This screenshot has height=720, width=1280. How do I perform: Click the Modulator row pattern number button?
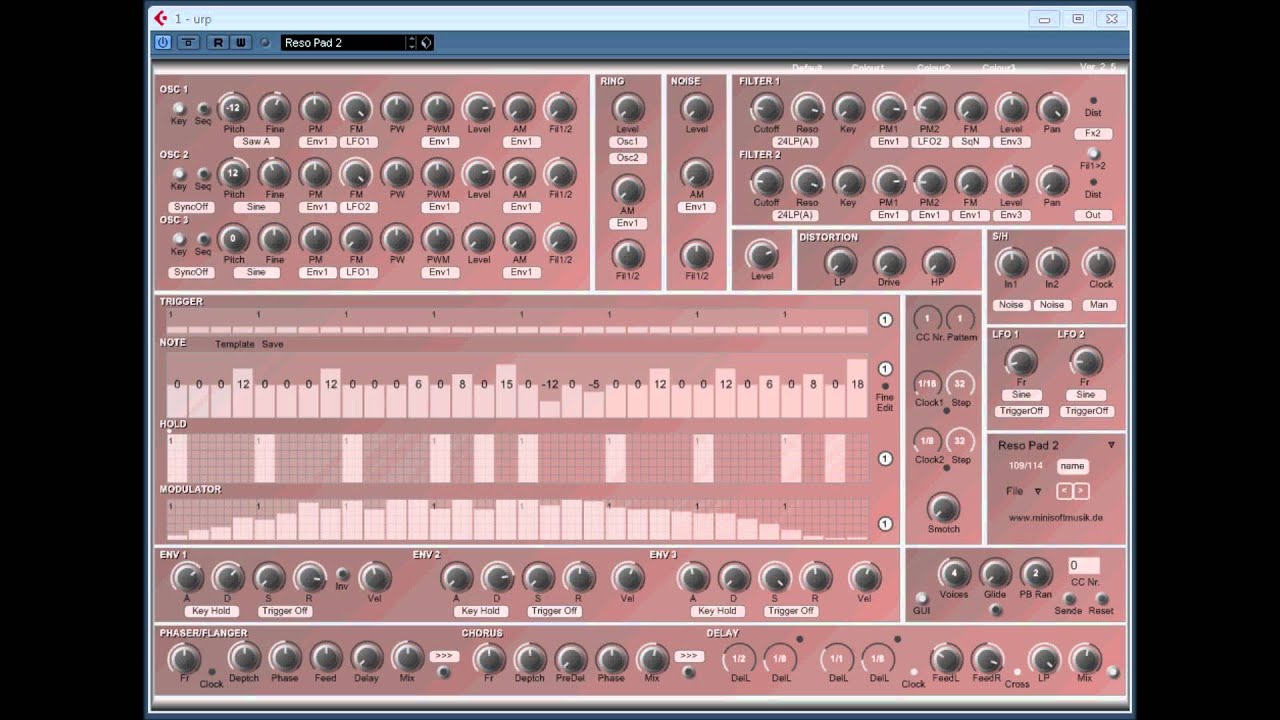pos(885,524)
